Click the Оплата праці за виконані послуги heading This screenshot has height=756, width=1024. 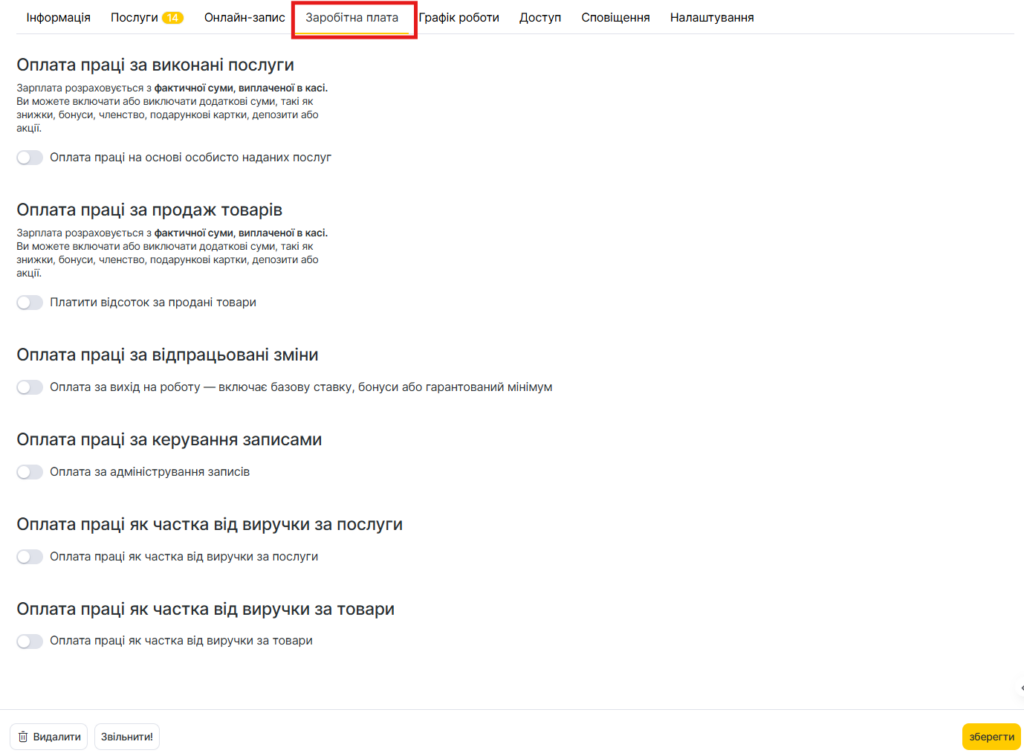[x=155, y=65]
